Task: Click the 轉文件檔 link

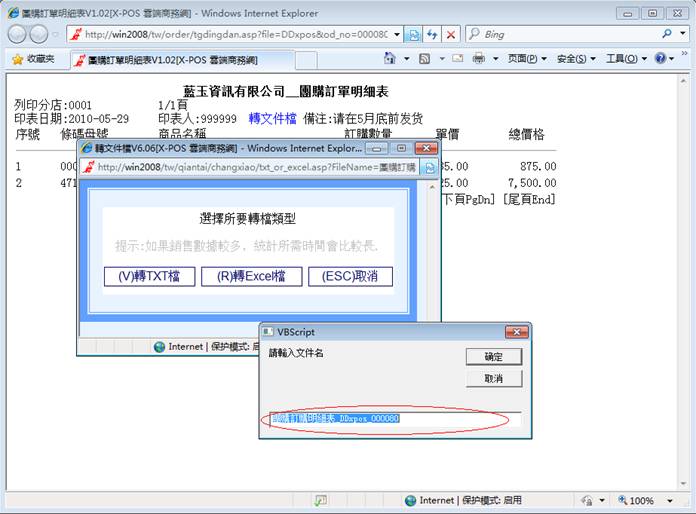Action: pyautogui.click(x=272, y=117)
